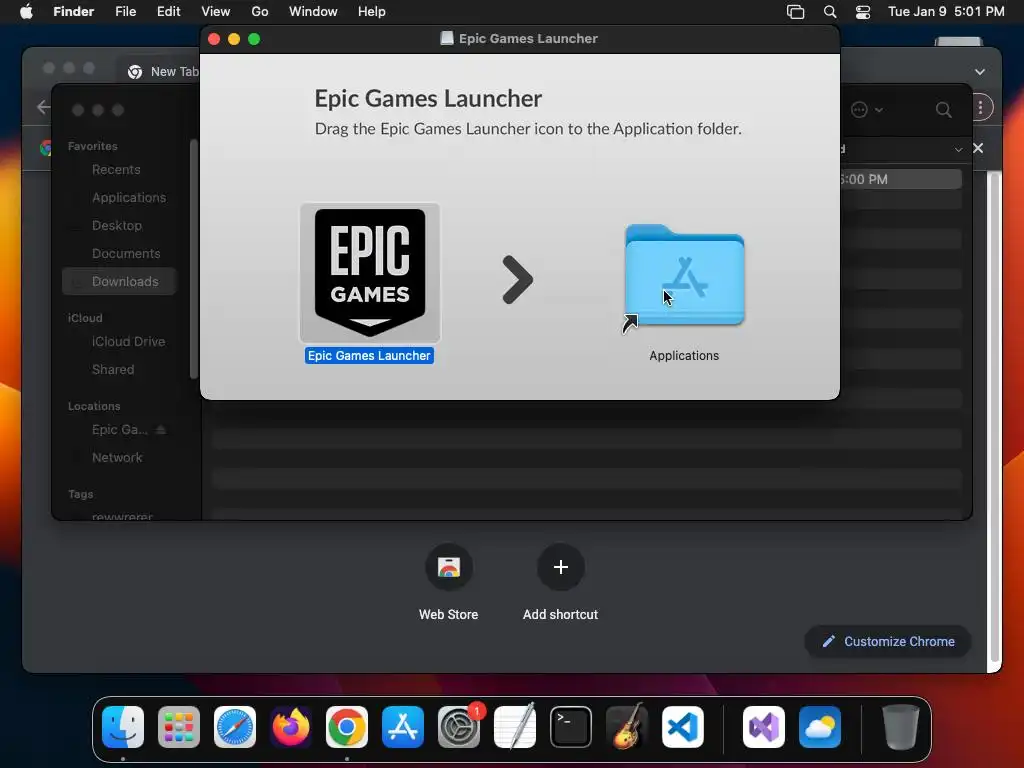
Task: Open the Weather app in the dock
Action: (x=820, y=727)
